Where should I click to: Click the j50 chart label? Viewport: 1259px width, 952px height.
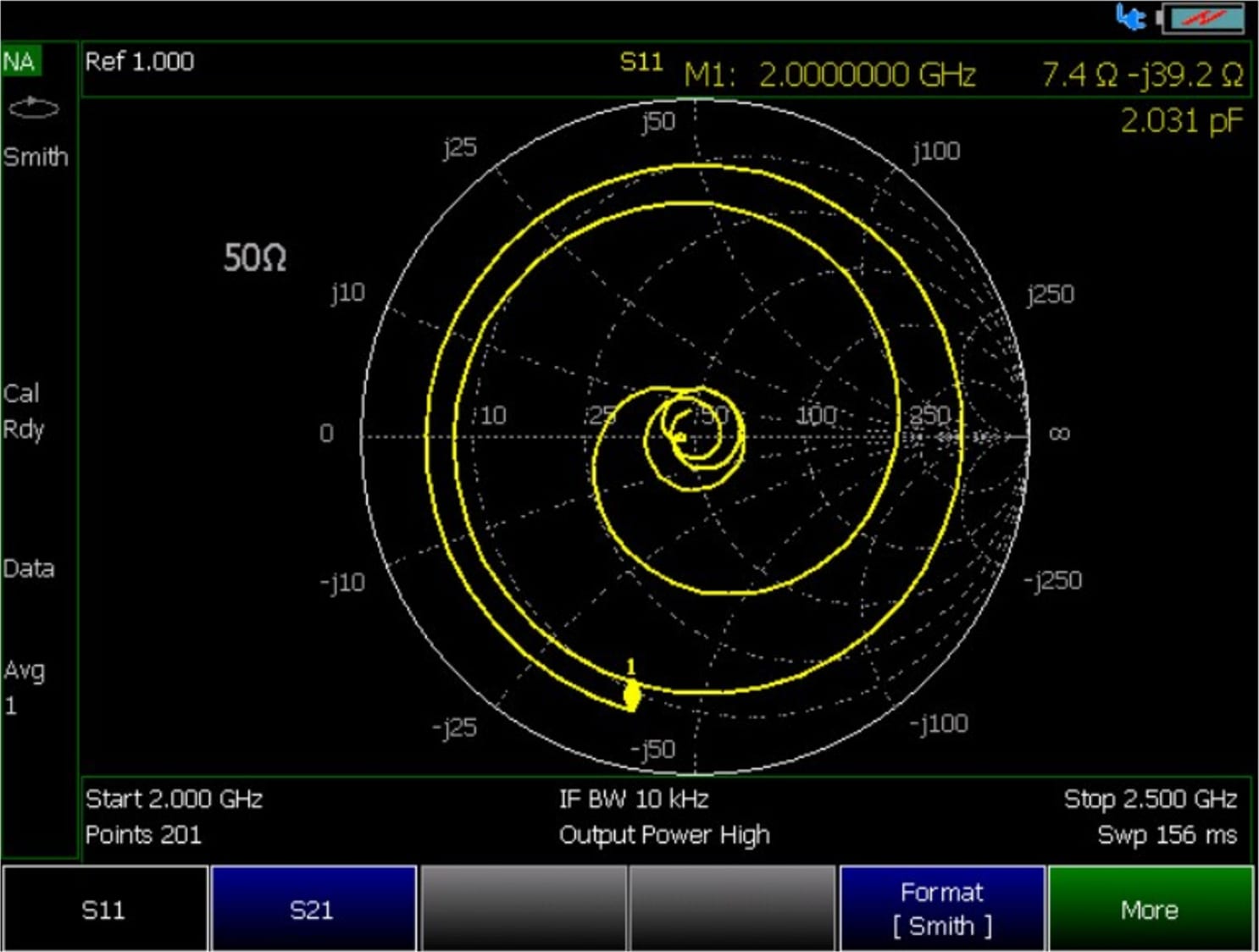click(x=658, y=122)
